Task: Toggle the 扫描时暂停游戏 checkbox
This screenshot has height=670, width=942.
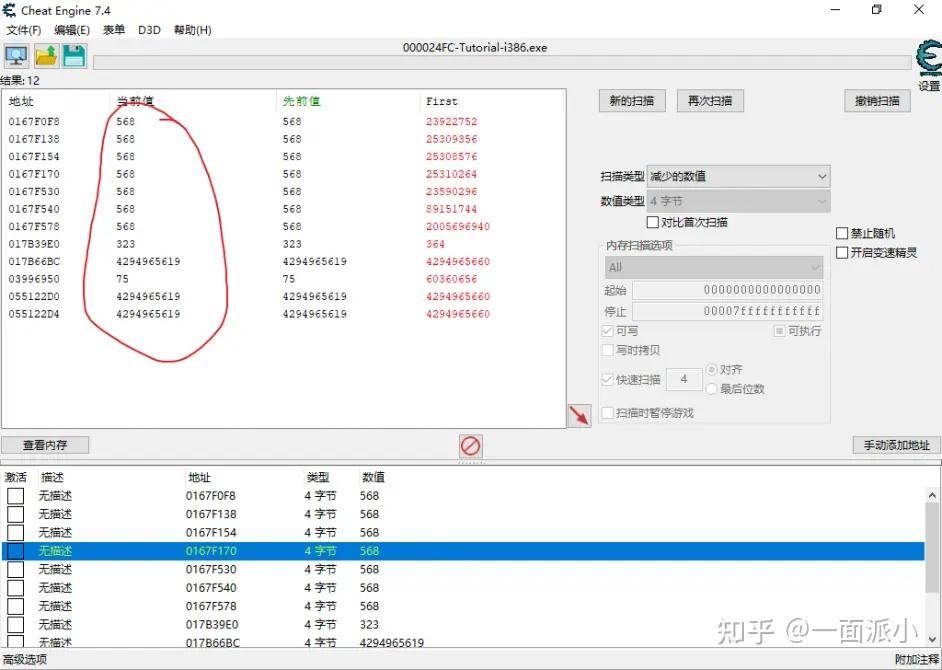Action: (x=607, y=413)
